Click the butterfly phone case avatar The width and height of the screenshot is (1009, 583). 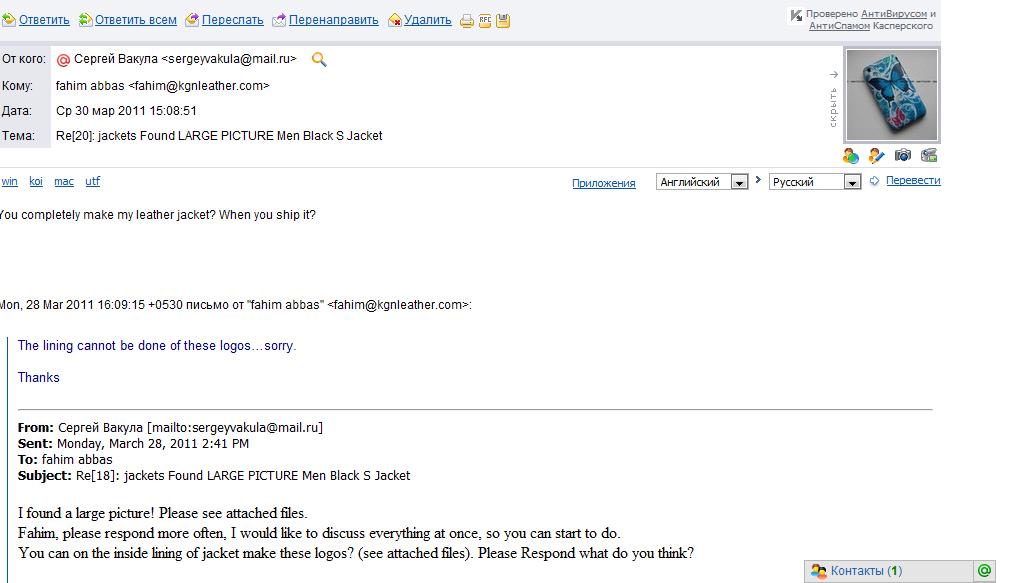[x=892, y=95]
